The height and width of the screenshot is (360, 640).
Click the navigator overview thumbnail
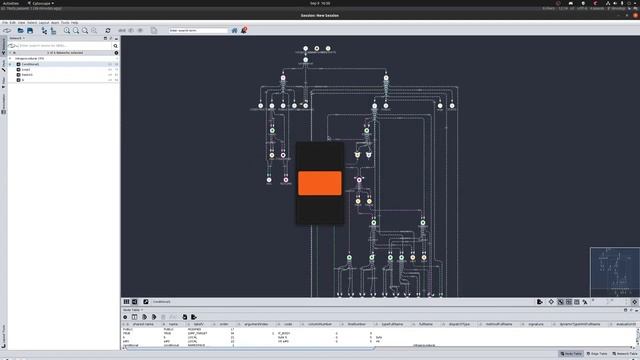[x=615, y=272]
